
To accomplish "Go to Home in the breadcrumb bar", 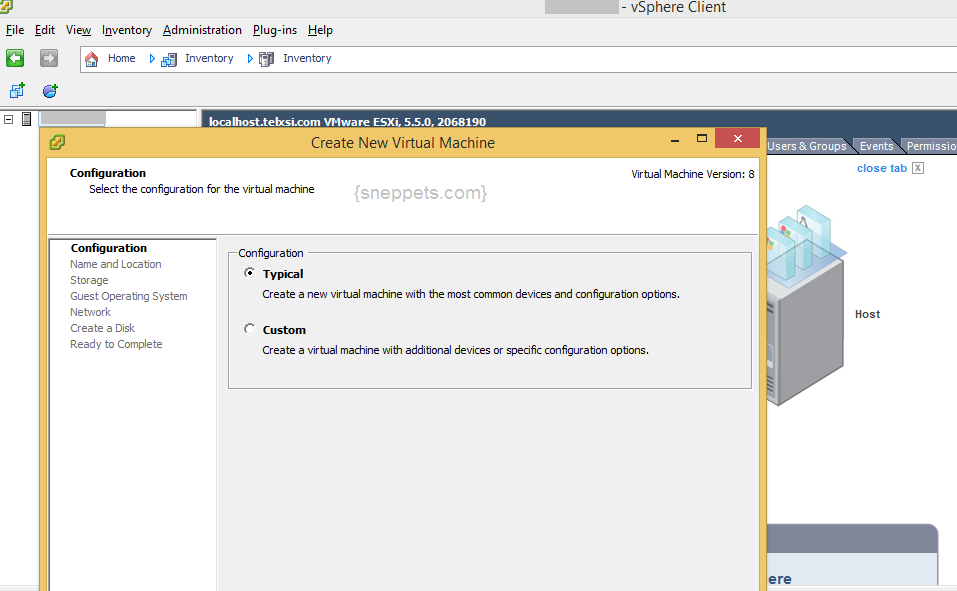I will pyautogui.click(x=121, y=58).
